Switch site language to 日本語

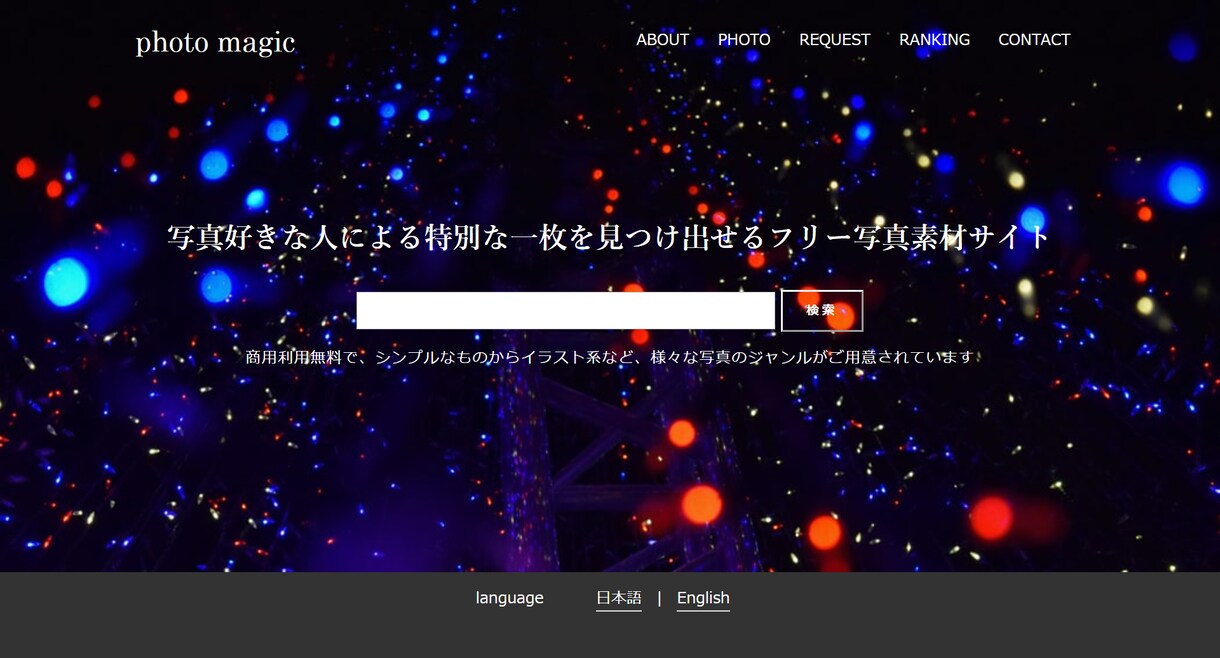click(618, 598)
